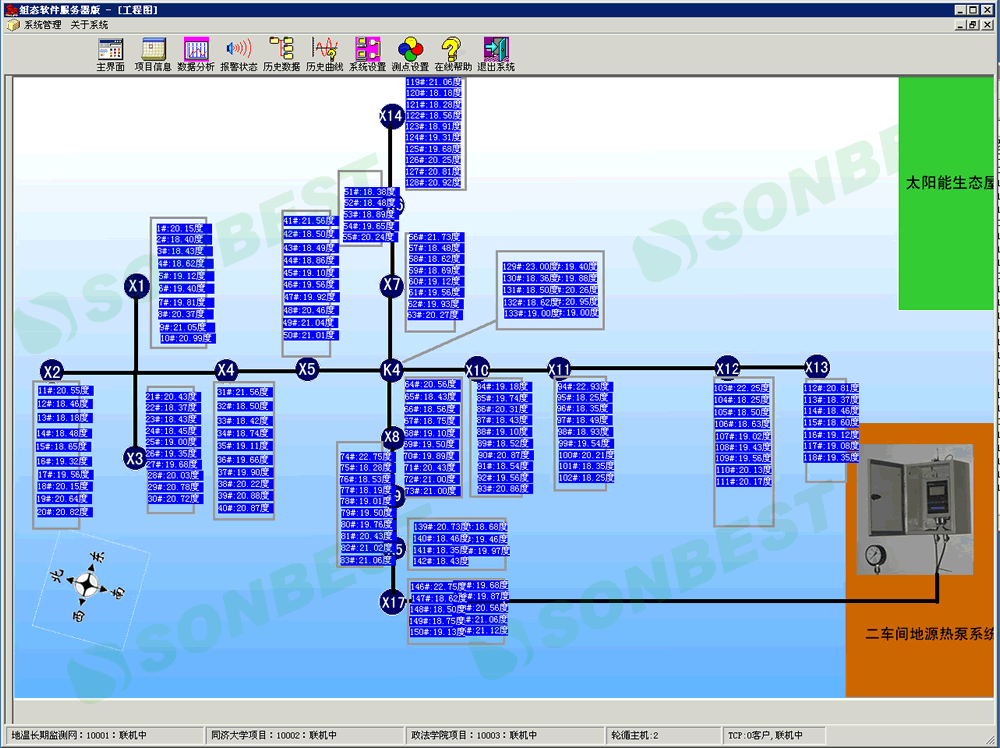
Task: Click 退出系统 exit system icon
Action: [495, 54]
